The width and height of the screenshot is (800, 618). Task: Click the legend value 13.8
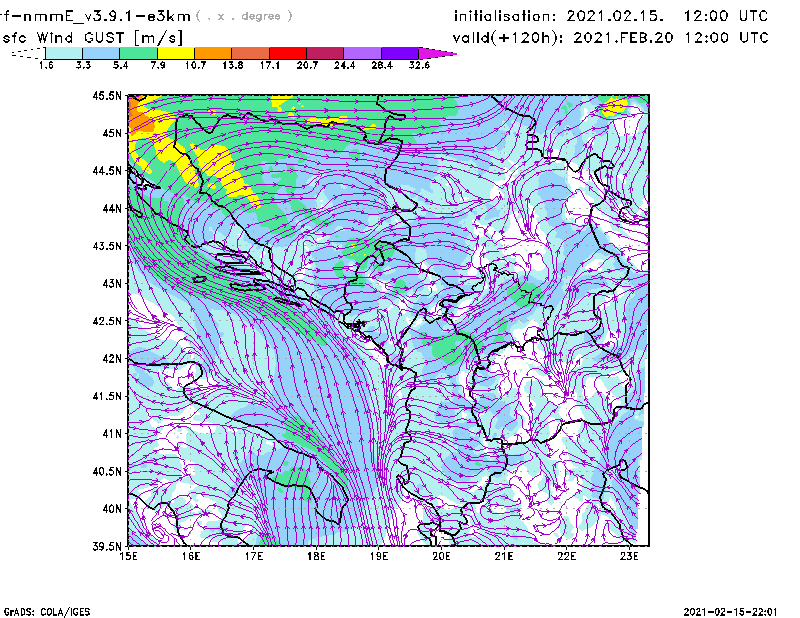click(233, 65)
